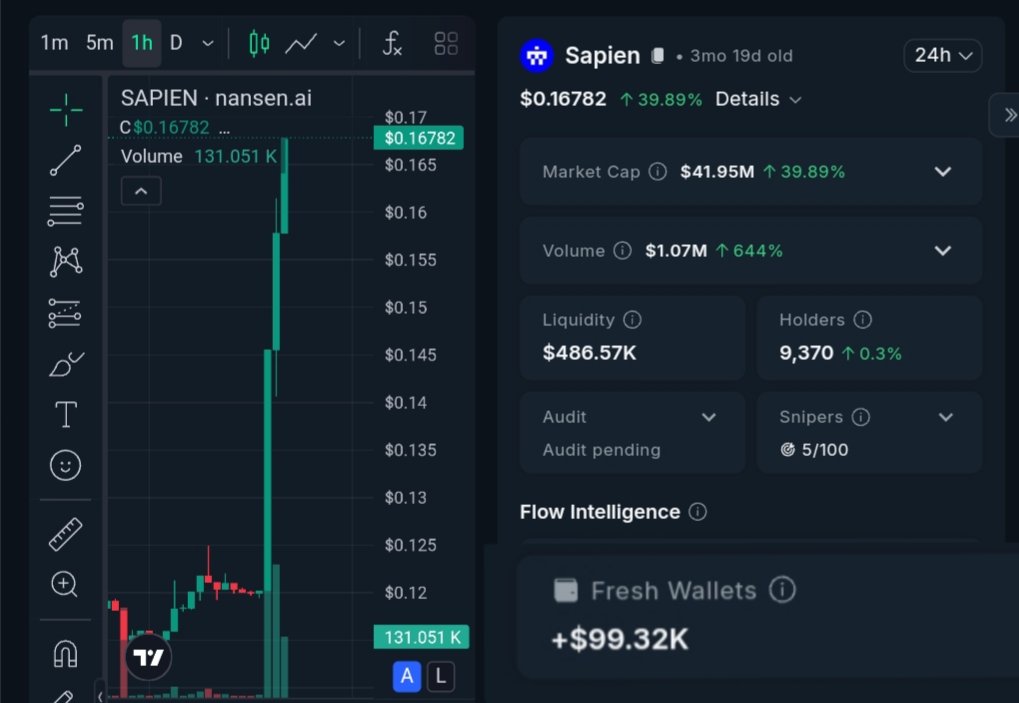This screenshot has height=703, width=1019.
Task: Click the Volume 131.051 K legend
Action: 199,157
